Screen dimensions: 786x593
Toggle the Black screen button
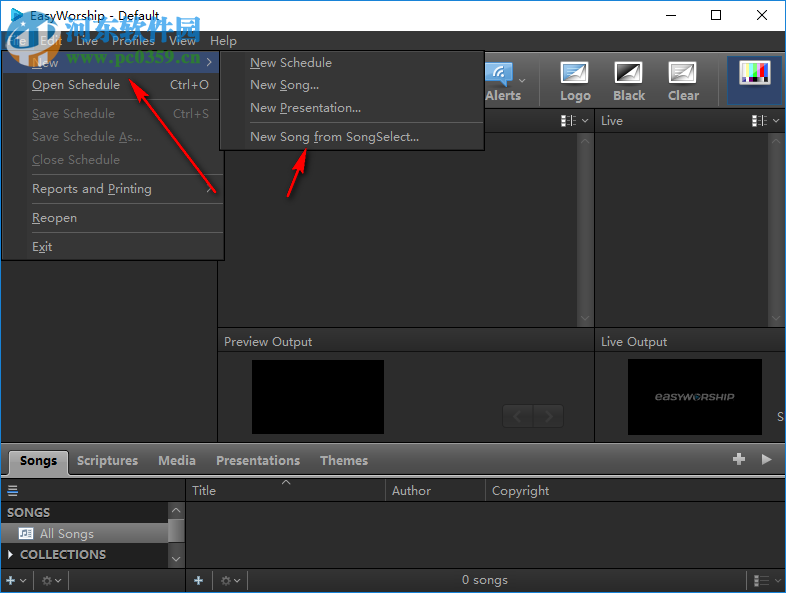tap(629, 82)
